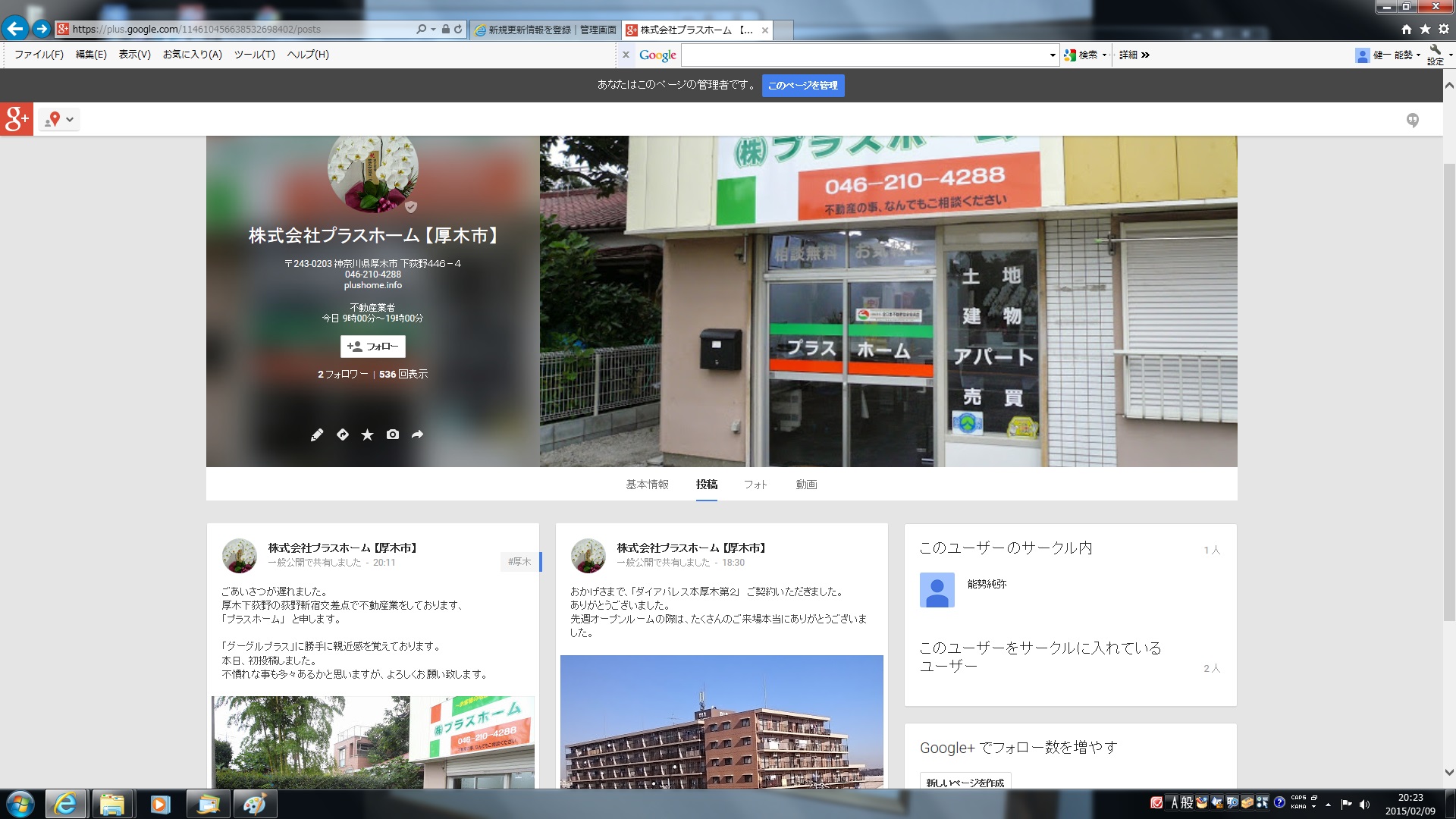Open the 表示(V) menu
This screenshot has width=1456, height=819.
tap(134, 55)
